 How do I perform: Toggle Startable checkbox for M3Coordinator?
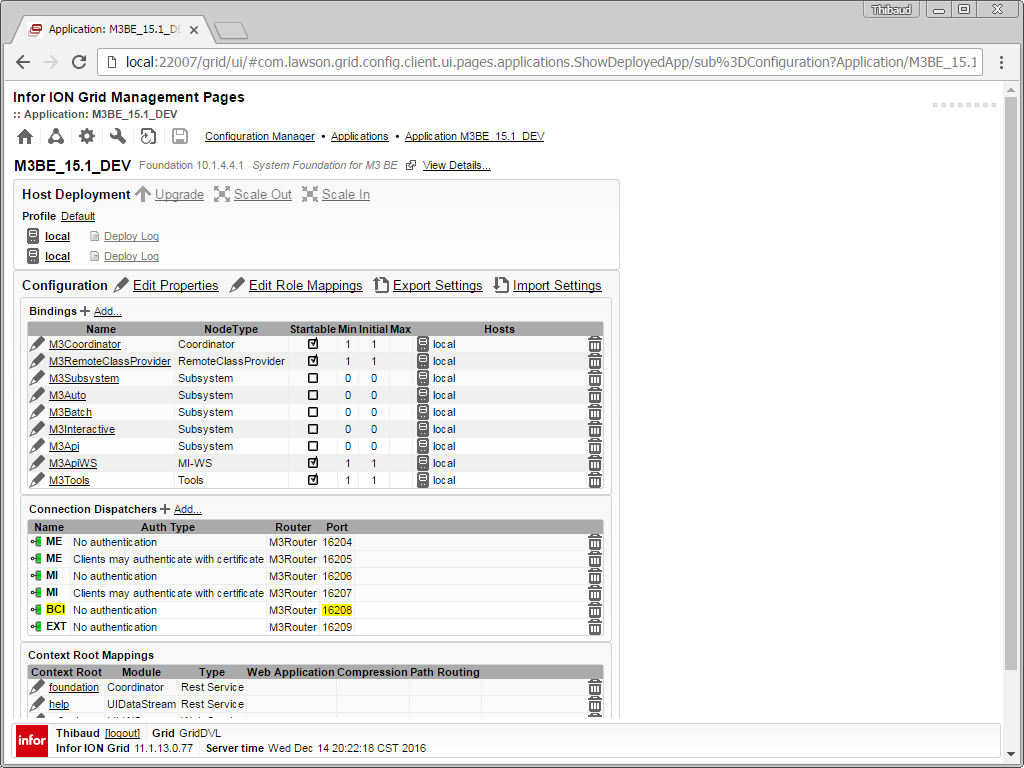(313, 344)
